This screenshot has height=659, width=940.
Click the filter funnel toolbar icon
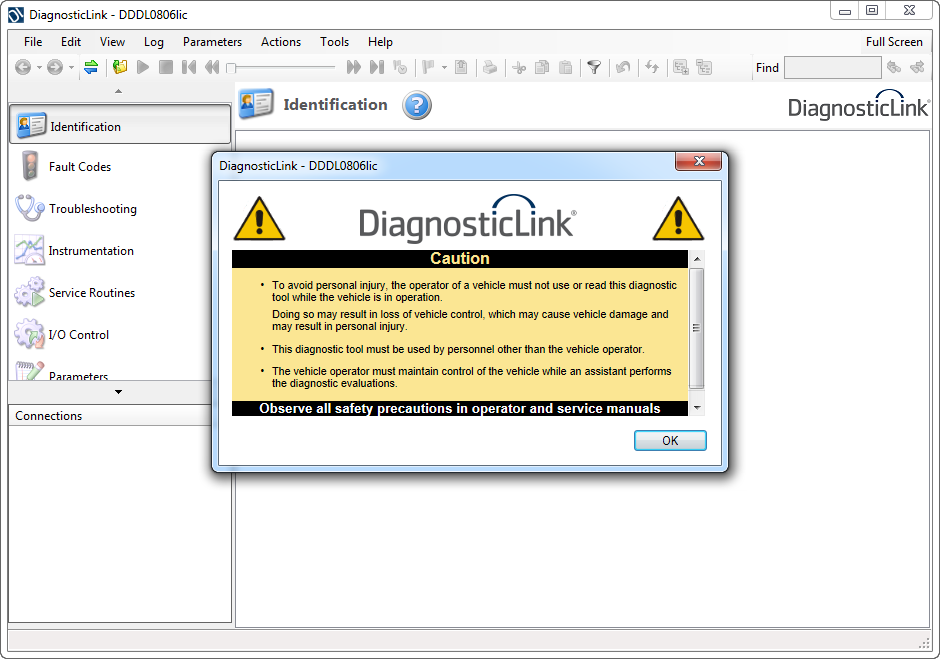(594, 67)
